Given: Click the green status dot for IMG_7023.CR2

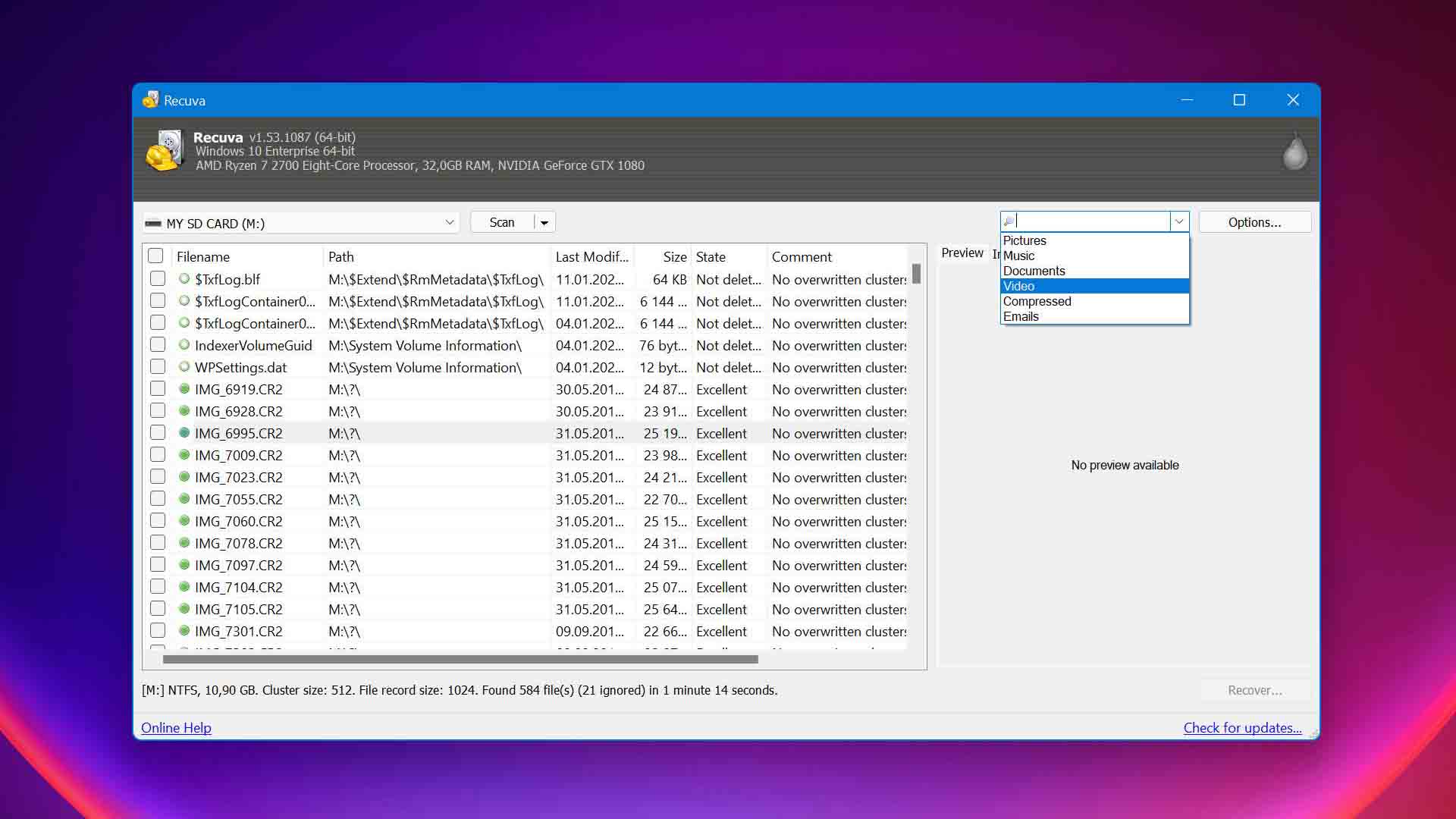Looking at the screenshot, I should click(184, 477).
